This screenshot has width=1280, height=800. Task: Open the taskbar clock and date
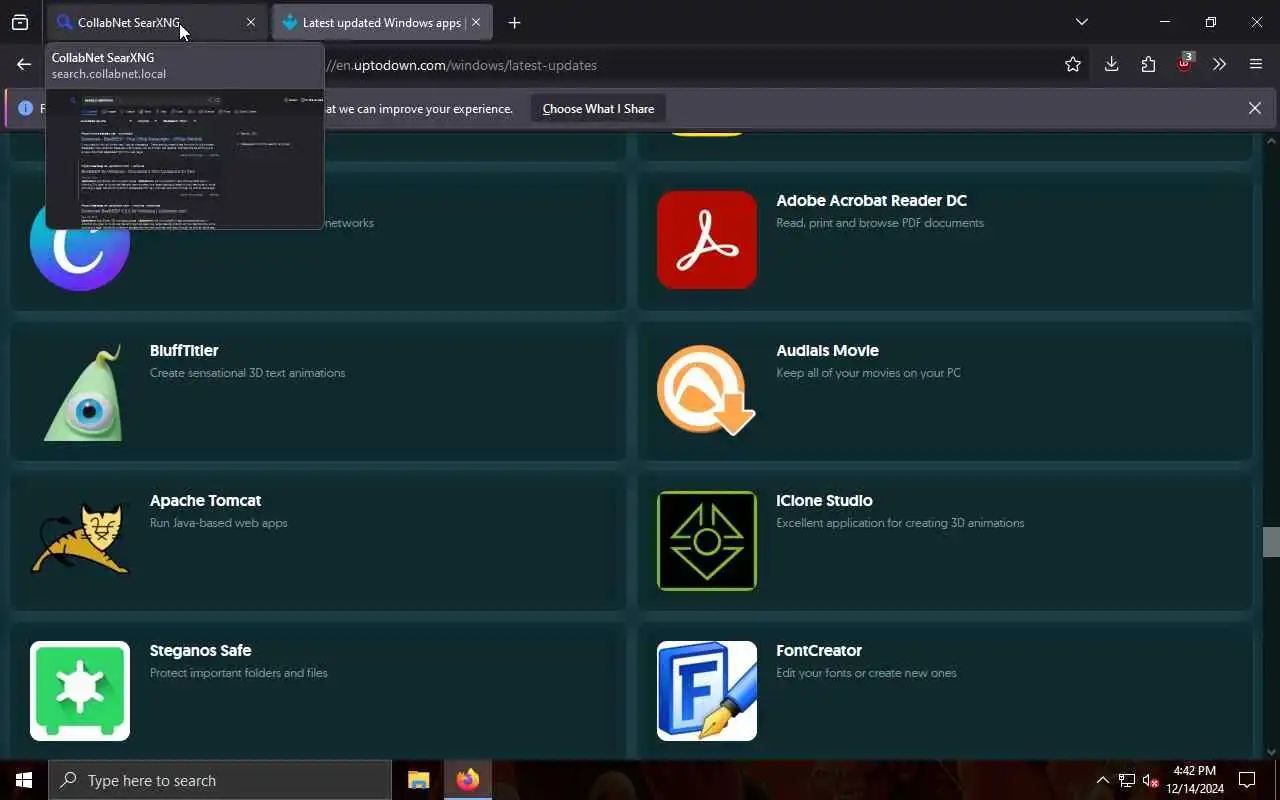click(1195, 780)
